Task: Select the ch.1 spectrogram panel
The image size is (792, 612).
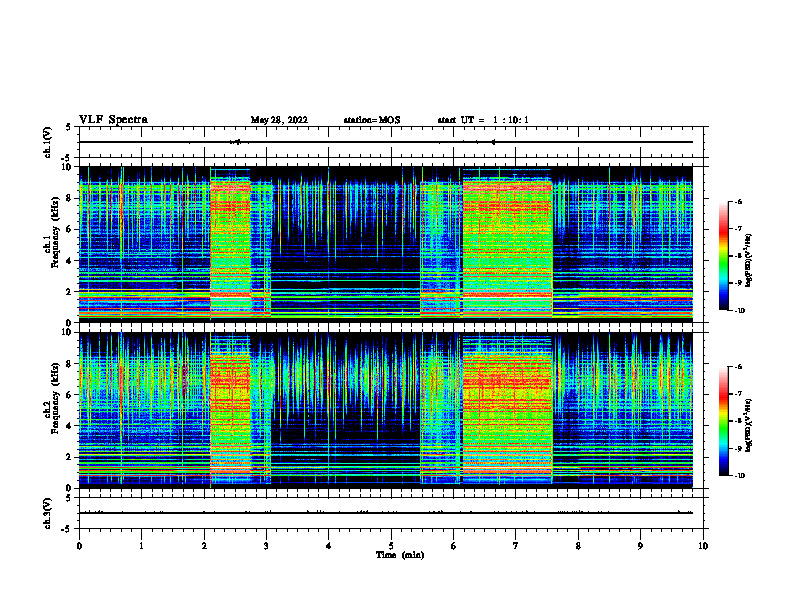Action: [385, 244]
